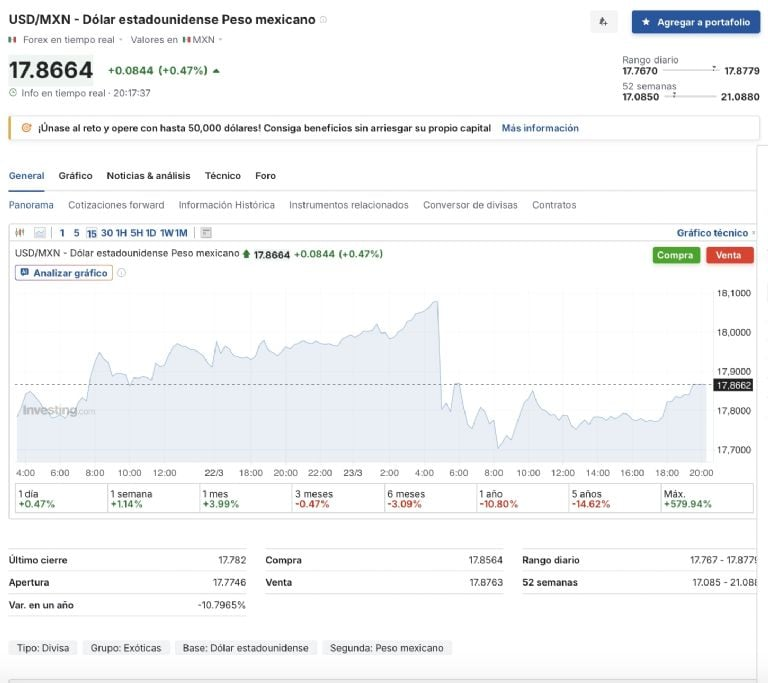The height and width of the screenshot is (683, 768).
Task: Click the Agregar a portafolio button
Action: tap(695, 21)
